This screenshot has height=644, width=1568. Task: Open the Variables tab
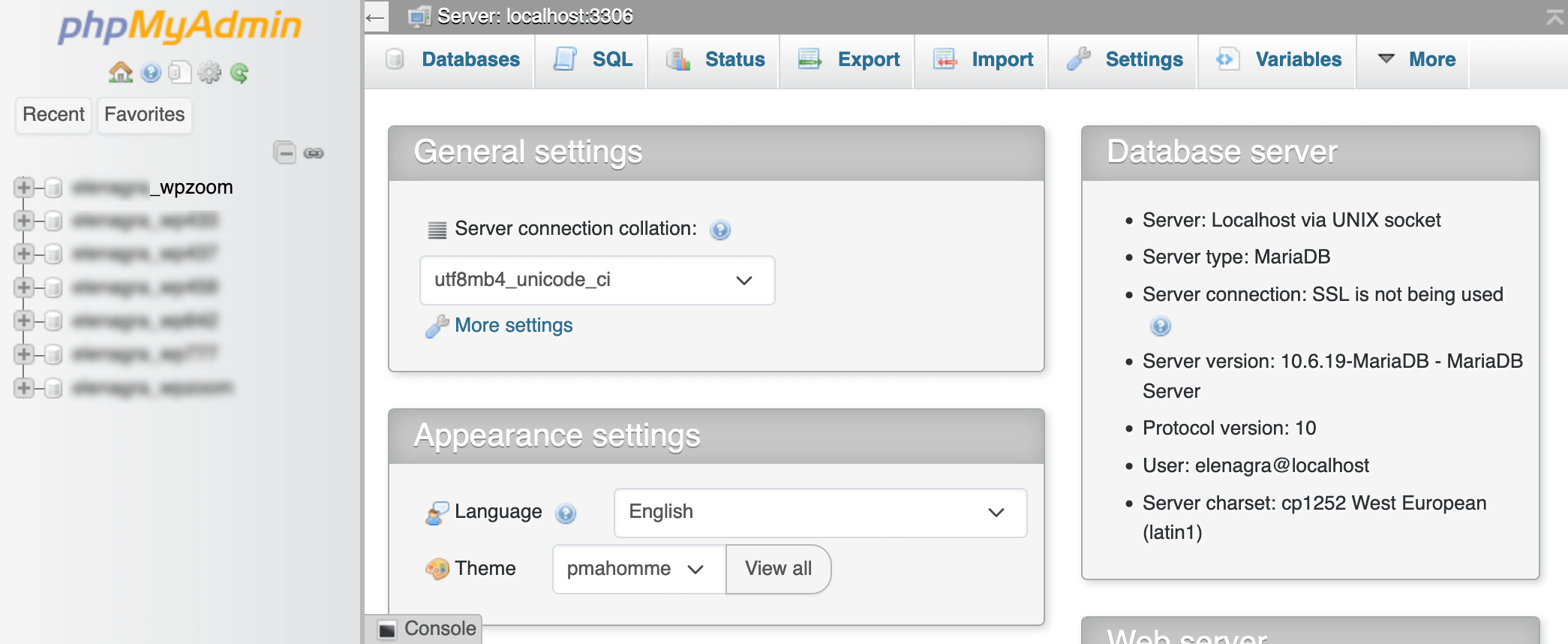1278,59
